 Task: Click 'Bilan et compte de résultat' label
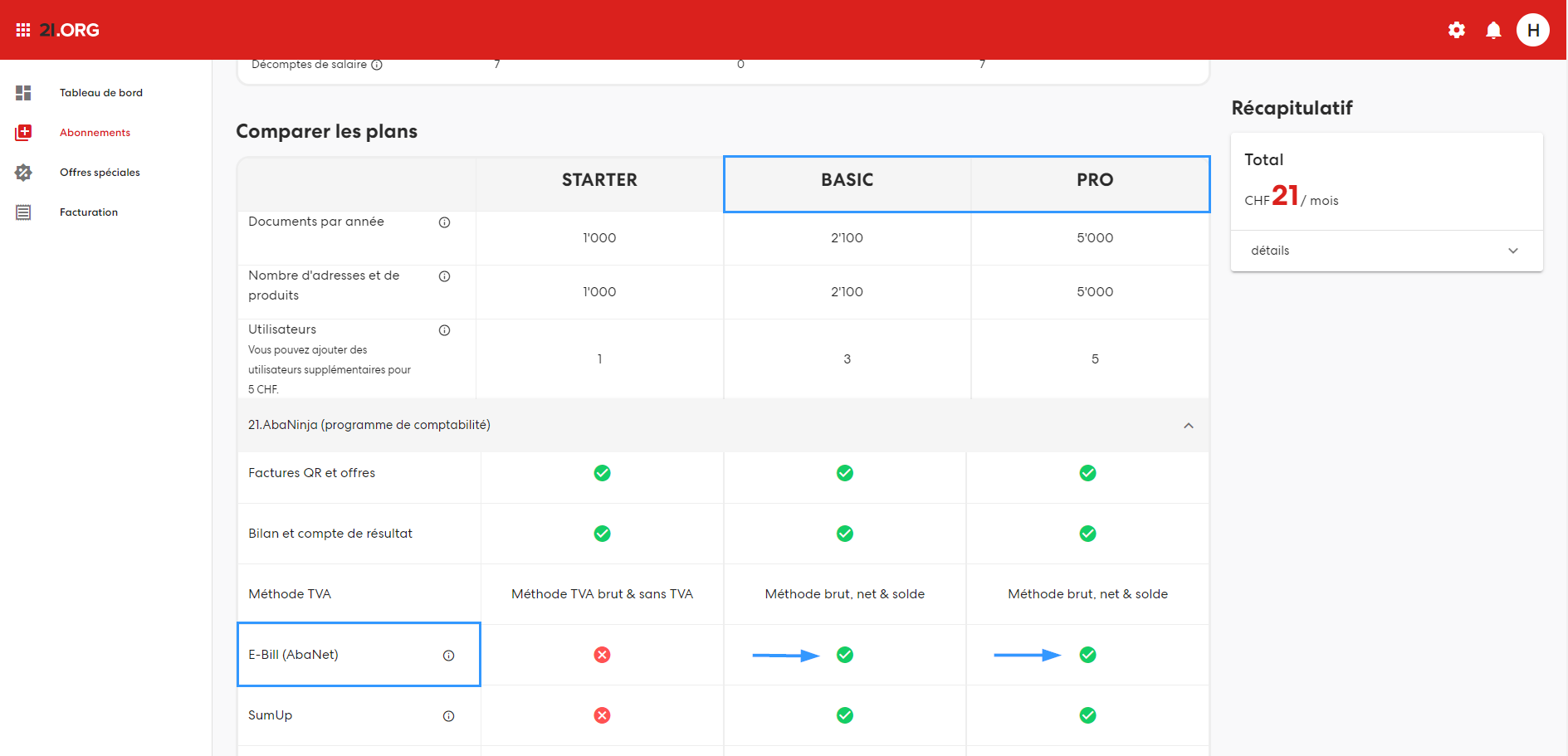(330, 534)
